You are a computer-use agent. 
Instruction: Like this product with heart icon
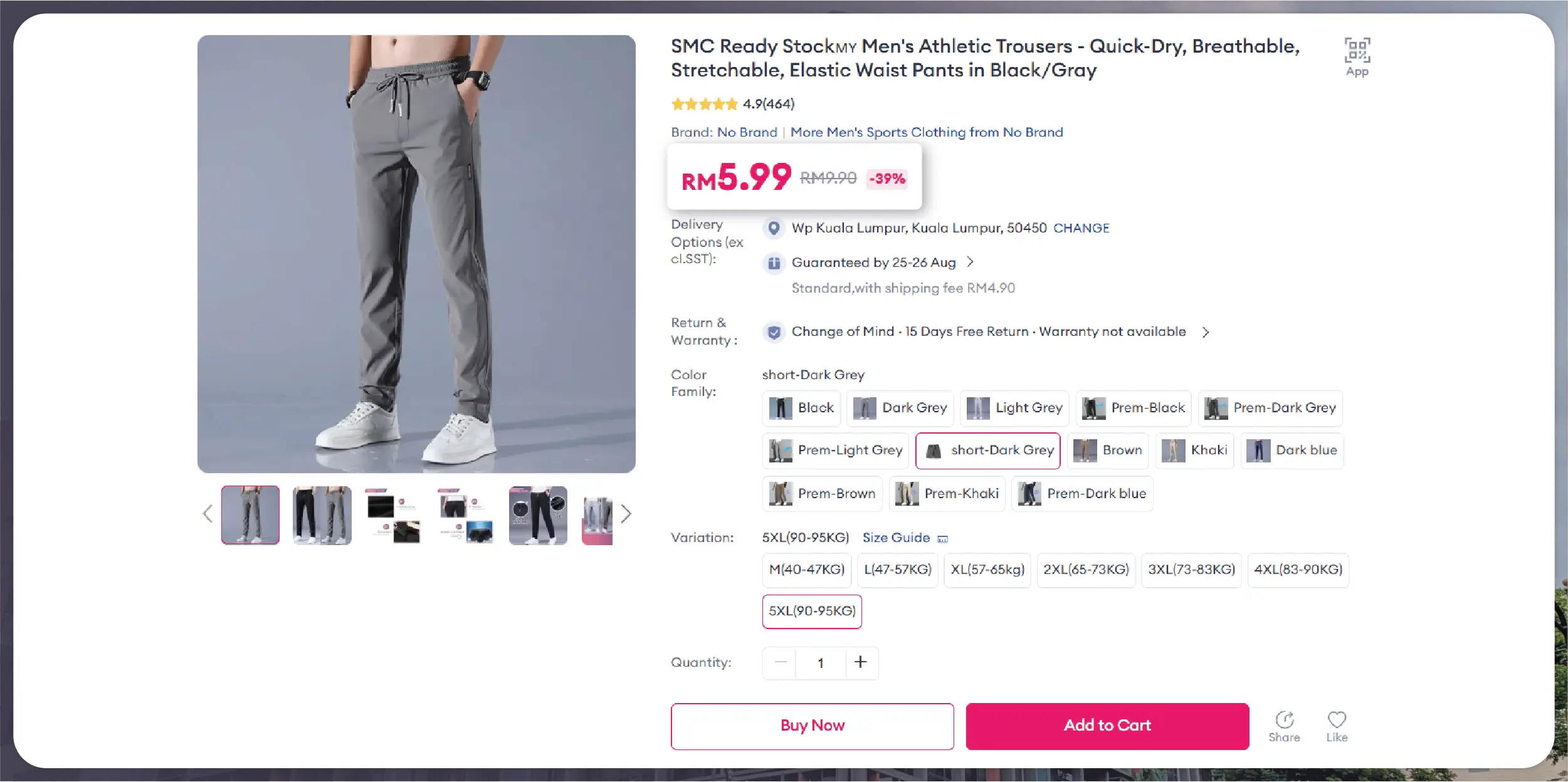click(x=1337, y=720)
